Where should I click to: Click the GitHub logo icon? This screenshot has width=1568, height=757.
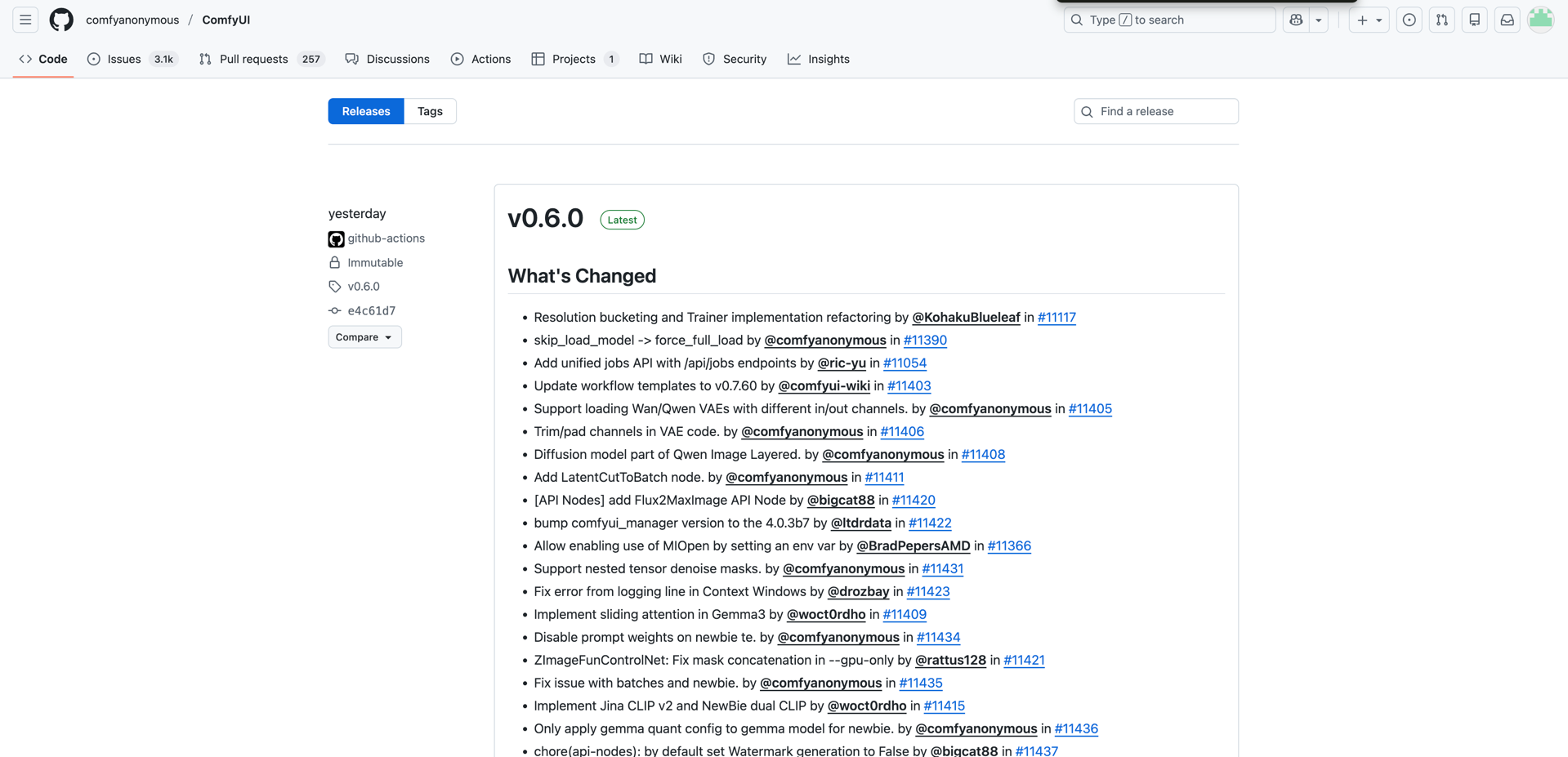61,20
